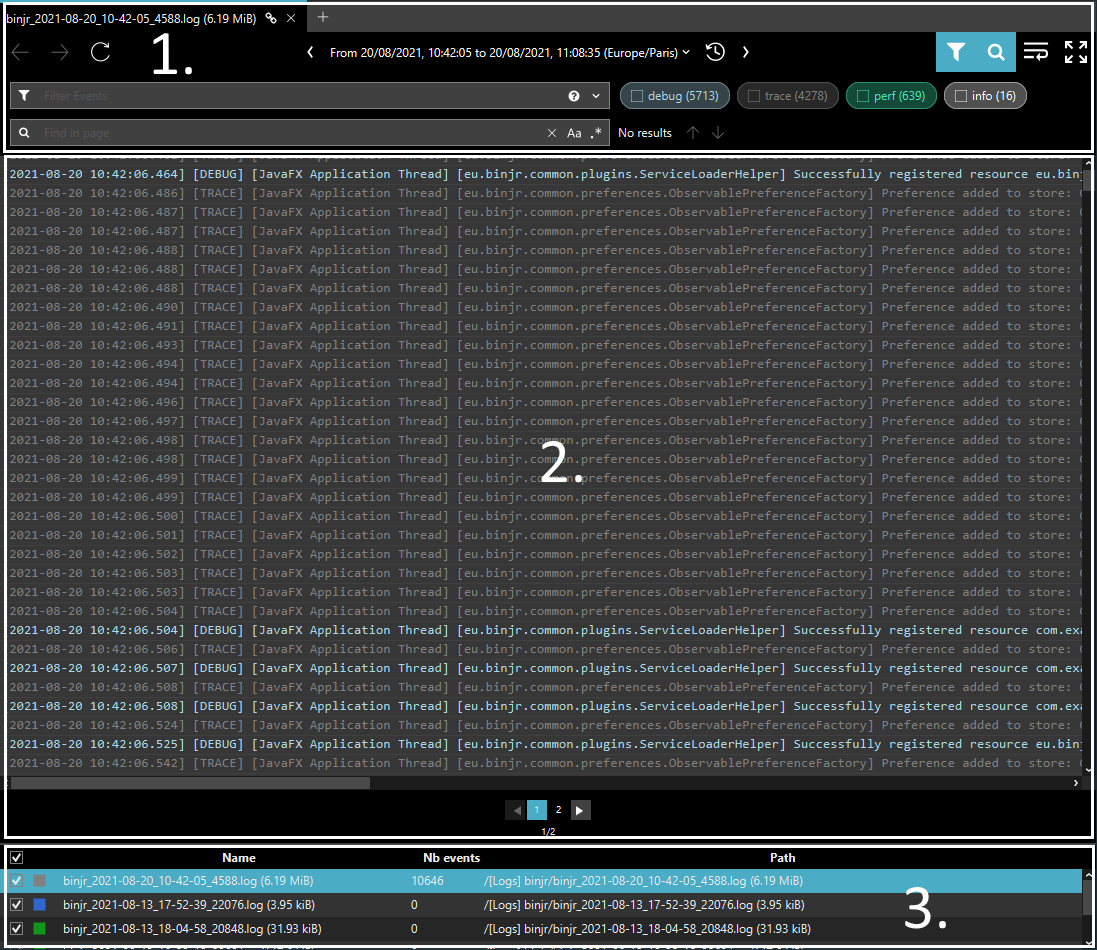
Task: Click the 10:42:06.524 TRACE log line
Action: pyautogui.click(x=544, y=725)
